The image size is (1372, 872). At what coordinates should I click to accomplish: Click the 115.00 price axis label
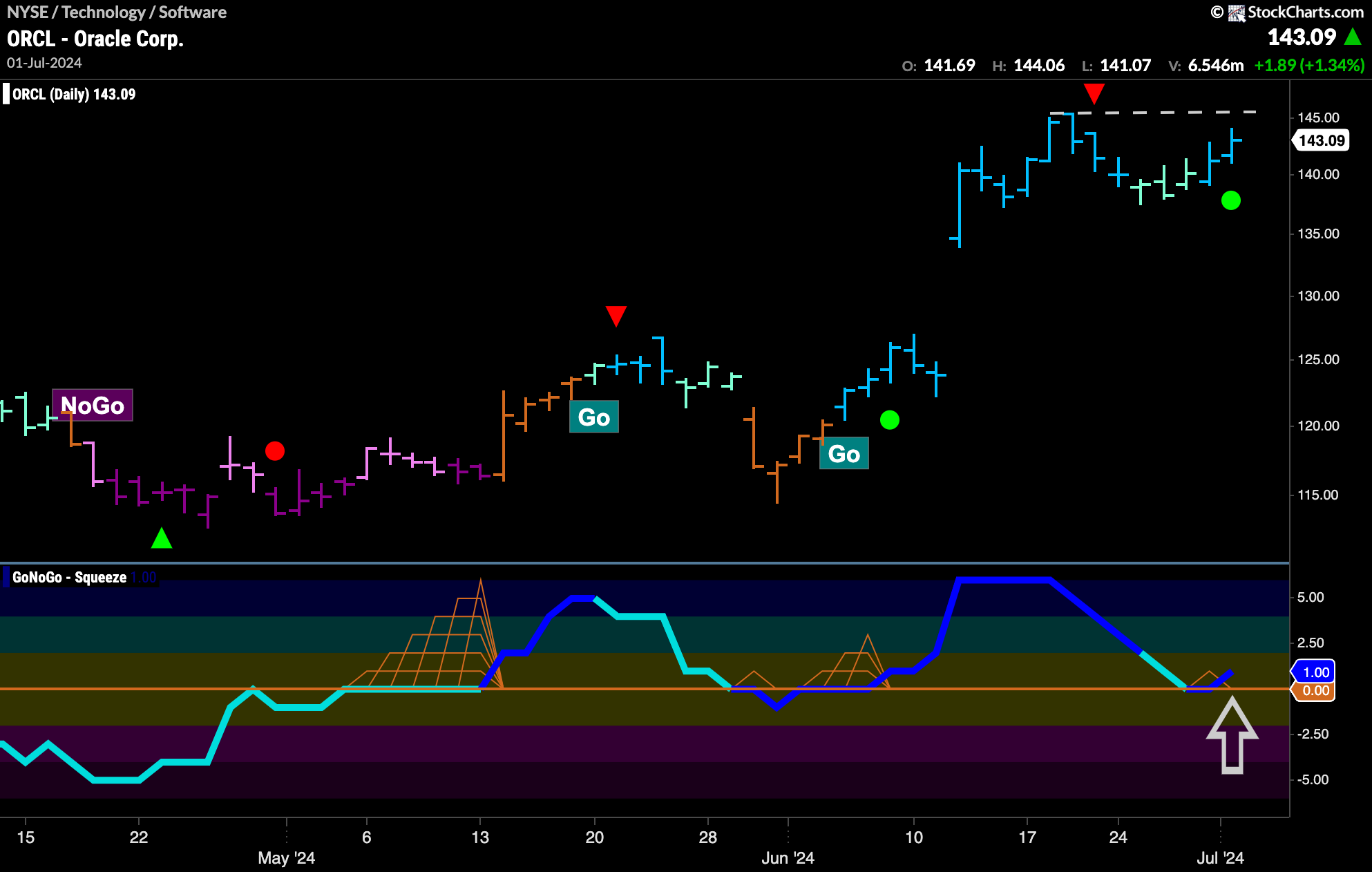point(1318,495)
